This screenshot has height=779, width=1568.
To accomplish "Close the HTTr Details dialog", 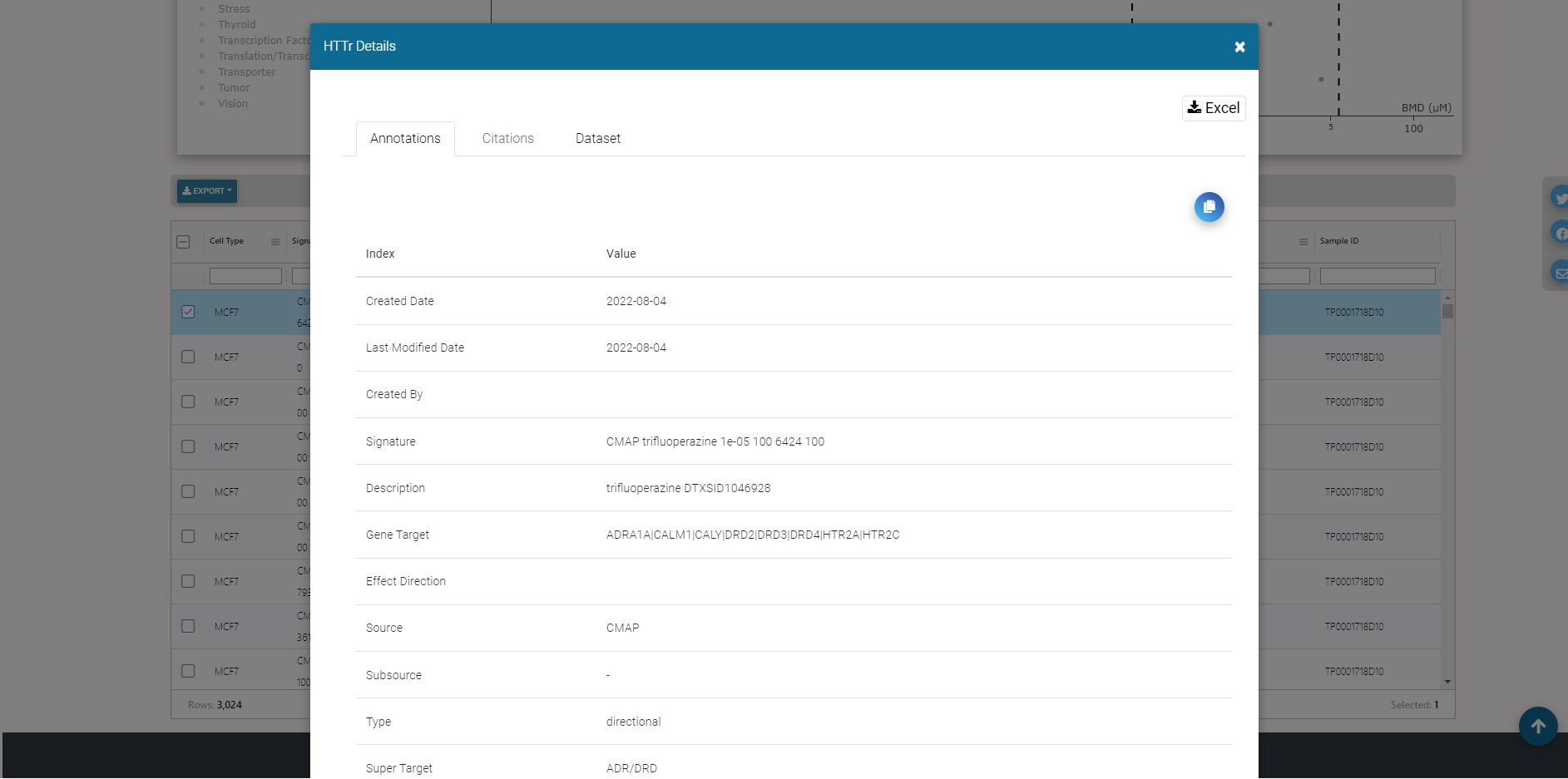I will [x=1239, y=47].
